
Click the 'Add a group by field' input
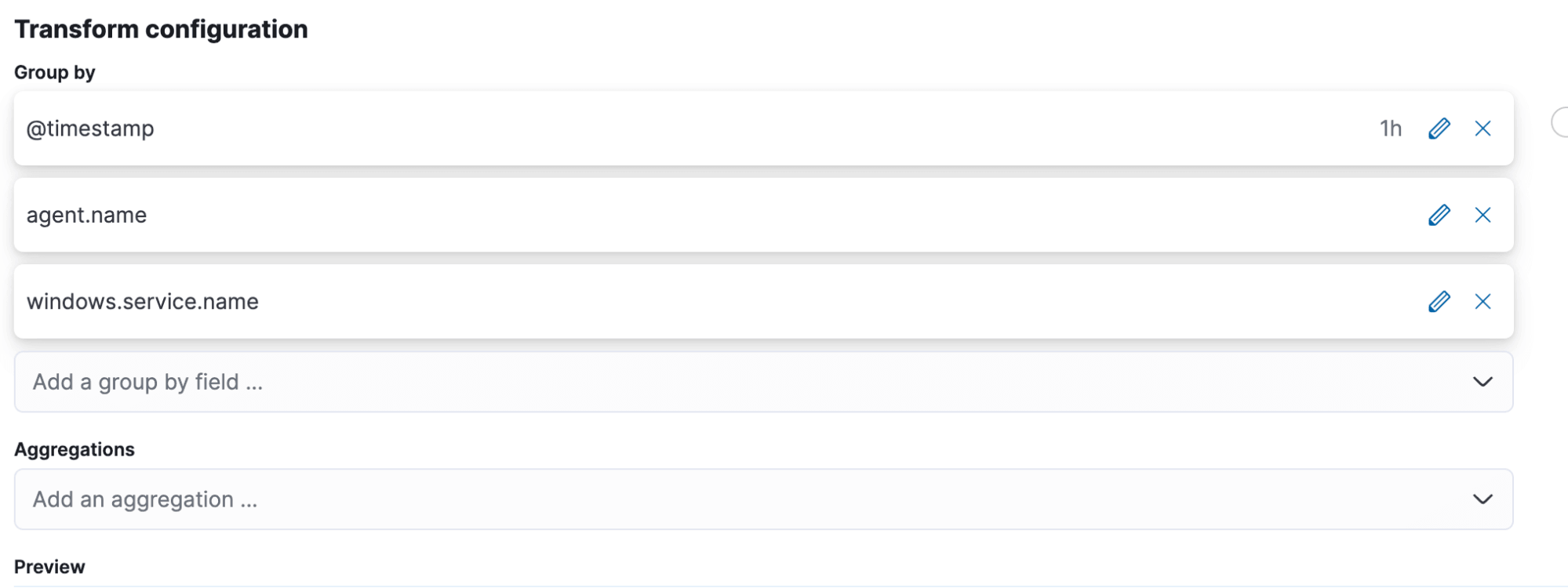(706, 382)
